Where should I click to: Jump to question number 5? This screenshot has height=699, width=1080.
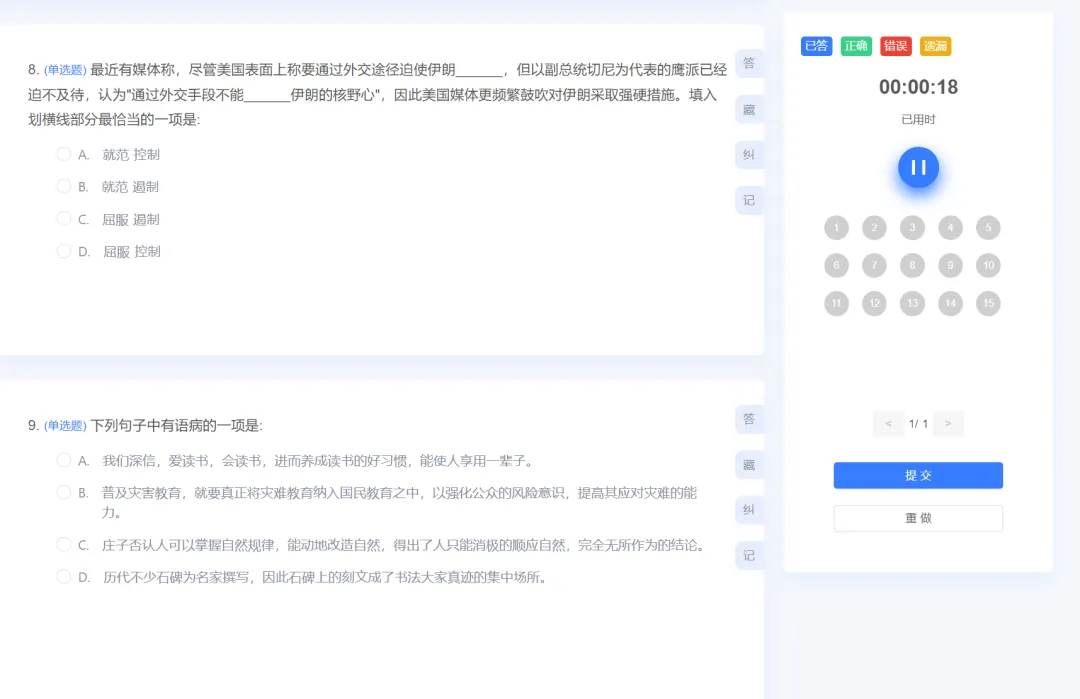coord(988,227)
